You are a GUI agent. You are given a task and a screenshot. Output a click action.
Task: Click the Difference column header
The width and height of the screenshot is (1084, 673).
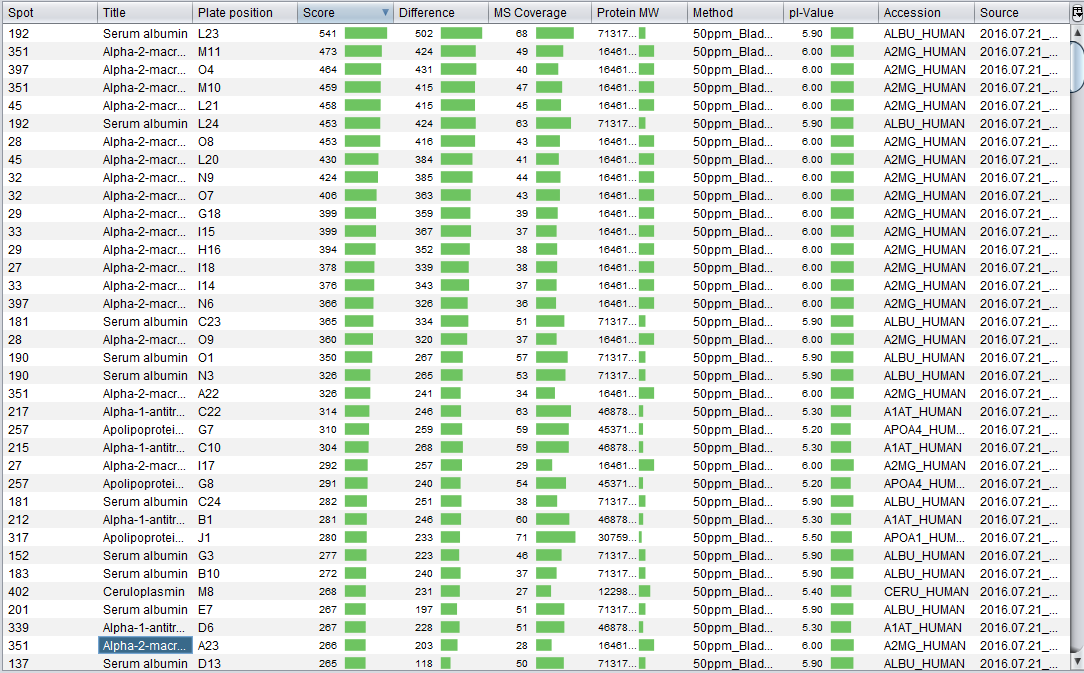click(440, 13)
